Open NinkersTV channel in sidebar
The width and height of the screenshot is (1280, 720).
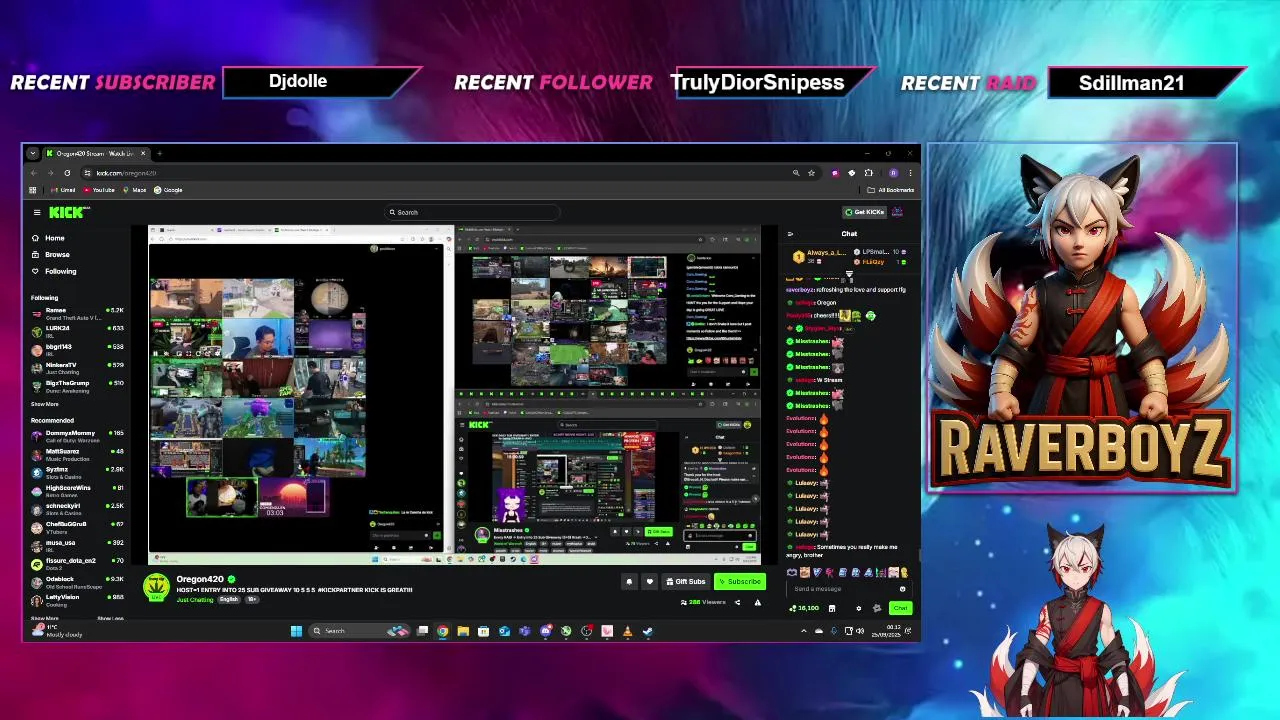pyautogui.click(x=78, y=367)
